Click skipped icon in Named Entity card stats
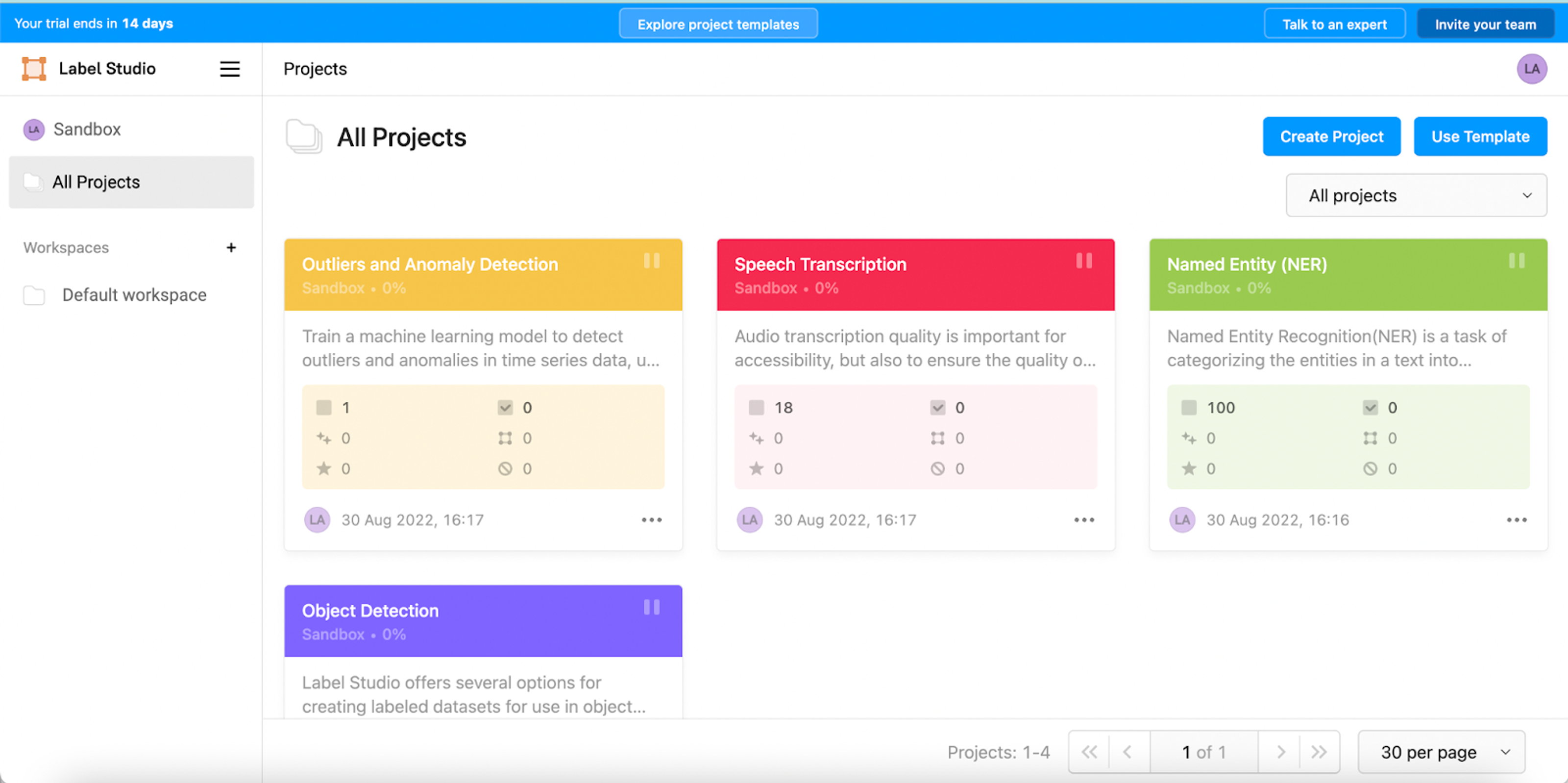The width and height of the screenshot is (1568, 783). click(x=1370, y=469)
